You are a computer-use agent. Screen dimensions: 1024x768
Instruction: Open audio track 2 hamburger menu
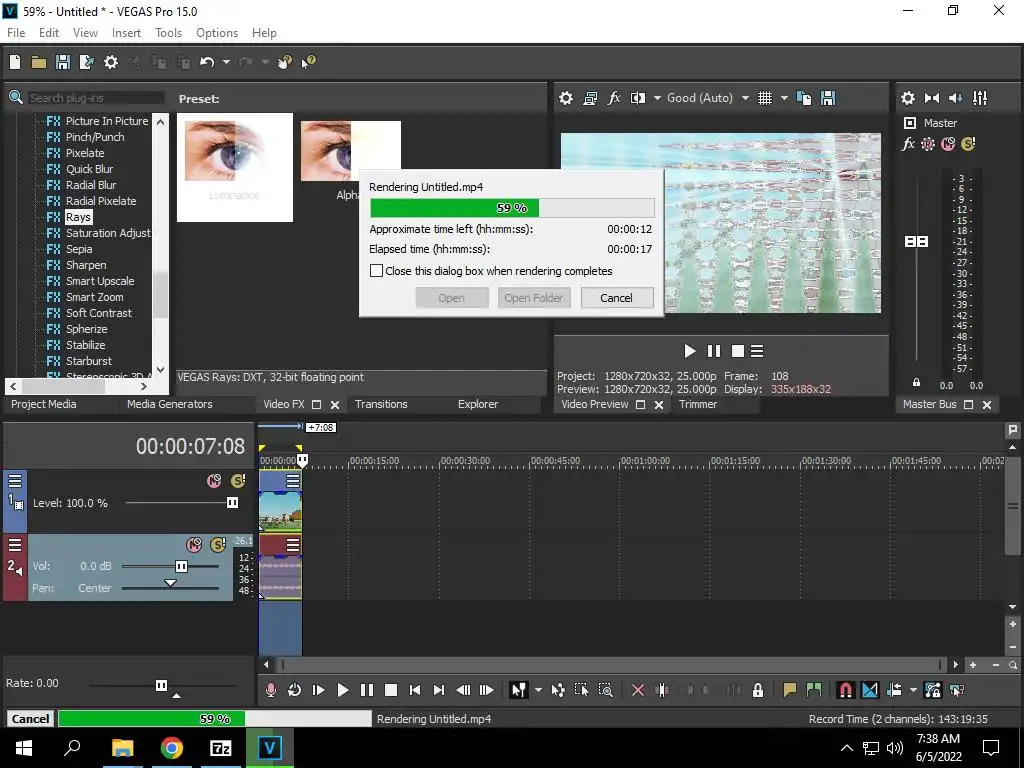[15, 545]
